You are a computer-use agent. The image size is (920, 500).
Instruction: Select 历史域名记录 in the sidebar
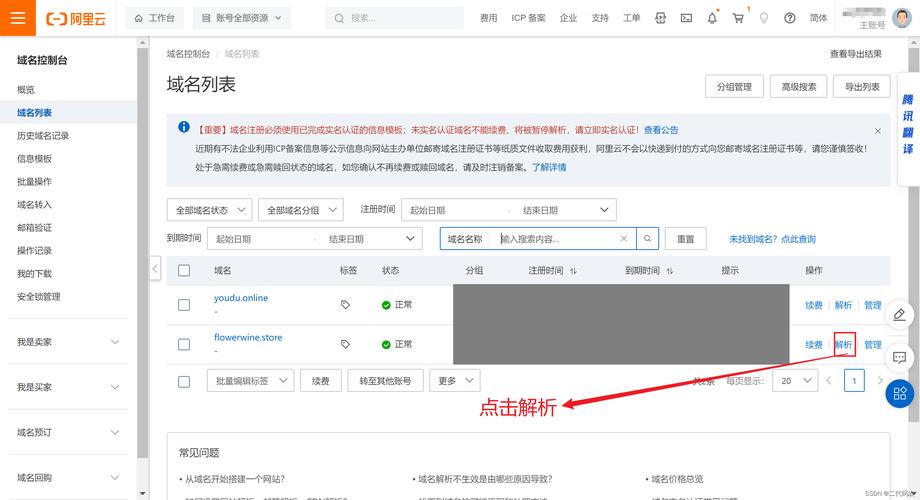43,136
